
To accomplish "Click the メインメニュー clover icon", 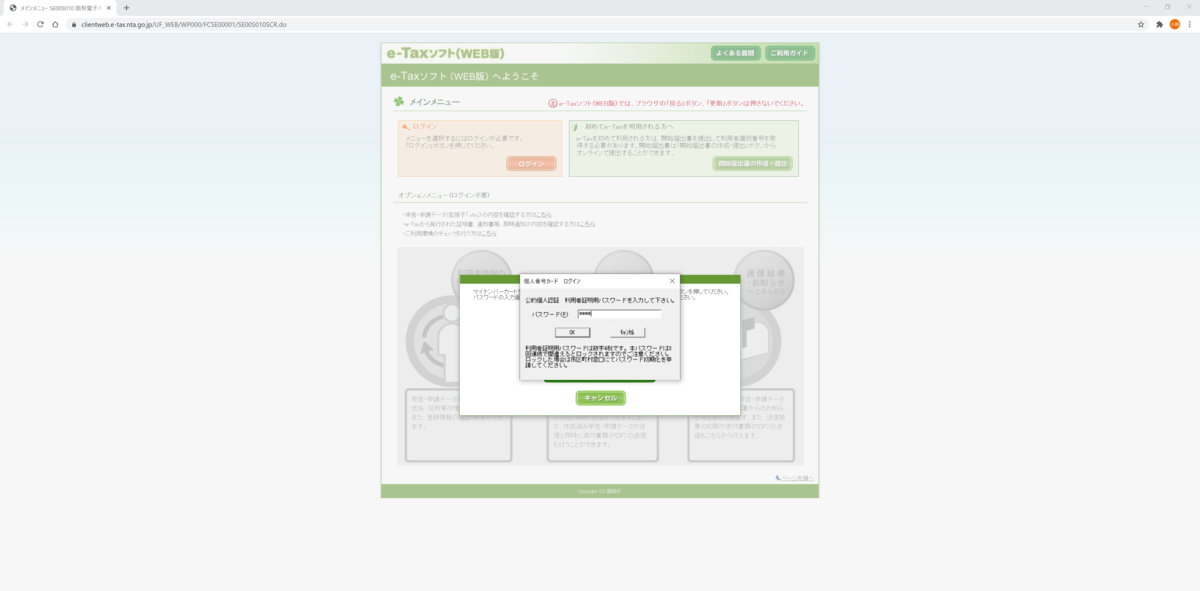I will pyautogui.click(x=399, y=101).
